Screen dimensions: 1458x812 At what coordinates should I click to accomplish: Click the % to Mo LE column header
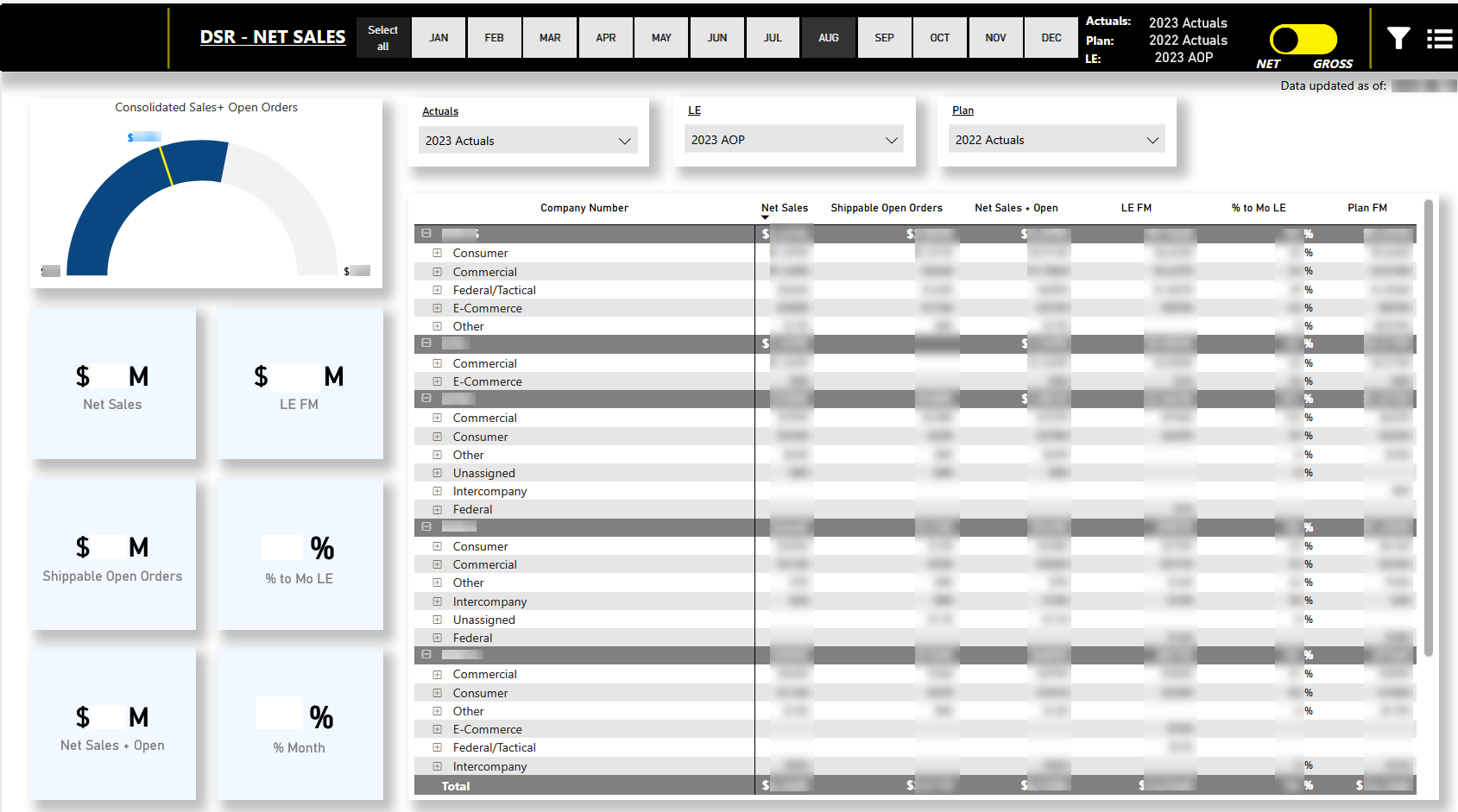coord(1259,208)
